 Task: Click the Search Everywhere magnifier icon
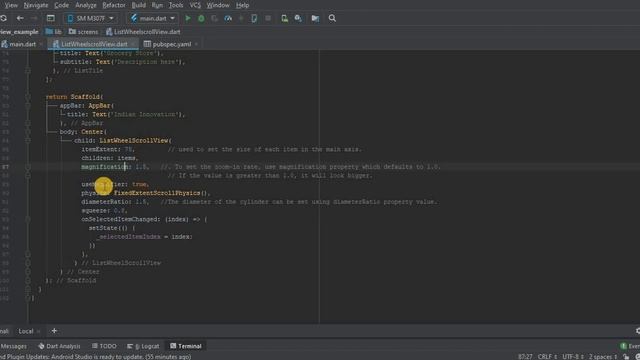pos(332,18)
